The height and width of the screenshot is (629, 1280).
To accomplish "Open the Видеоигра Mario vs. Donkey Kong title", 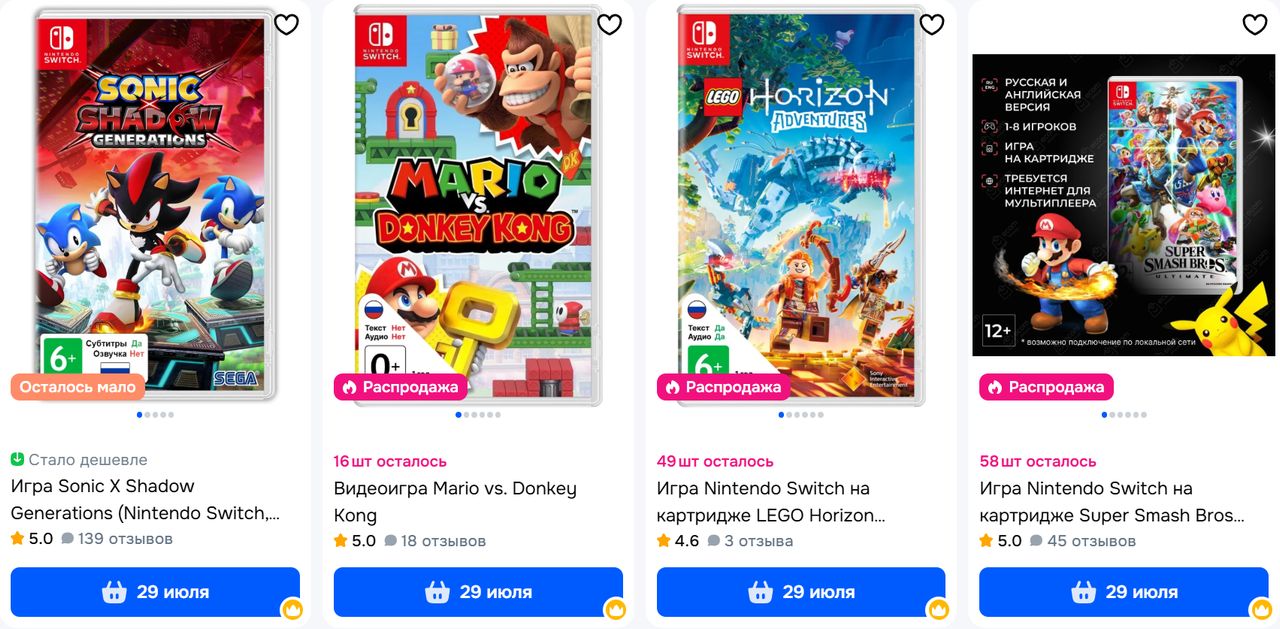I will coord(455,502).
